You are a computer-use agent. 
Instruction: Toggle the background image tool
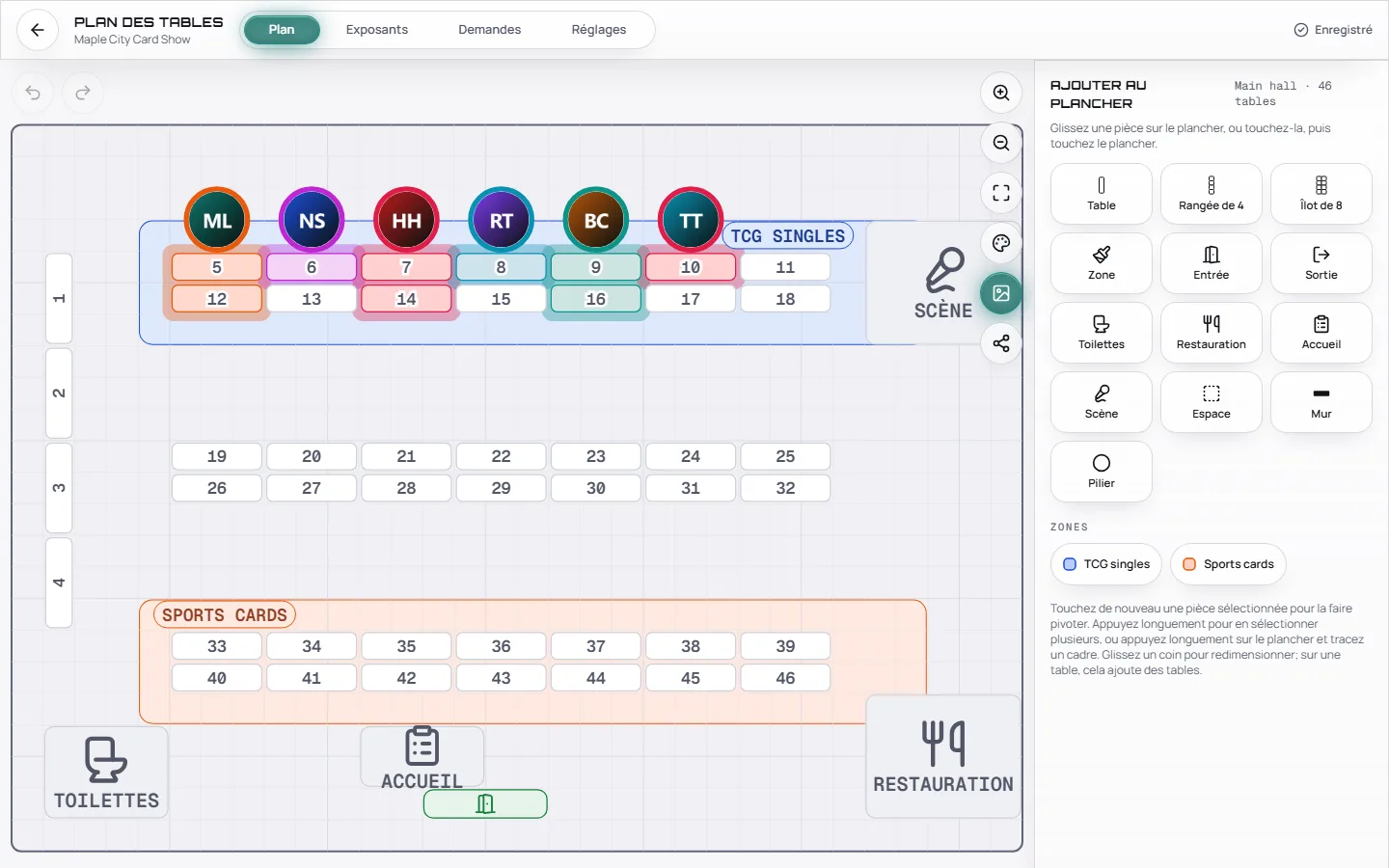point(1001,293)
